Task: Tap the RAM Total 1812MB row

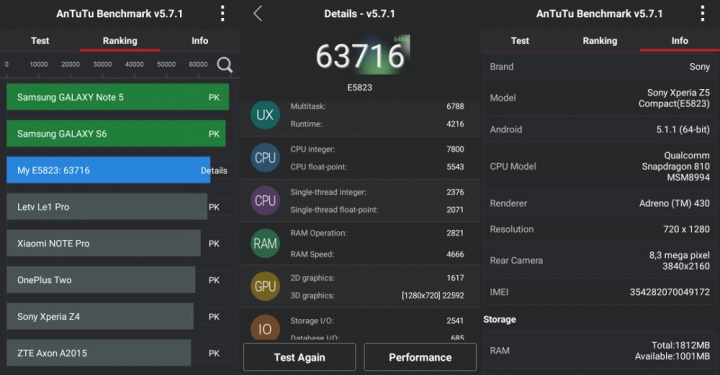Action: click(600, 351)
